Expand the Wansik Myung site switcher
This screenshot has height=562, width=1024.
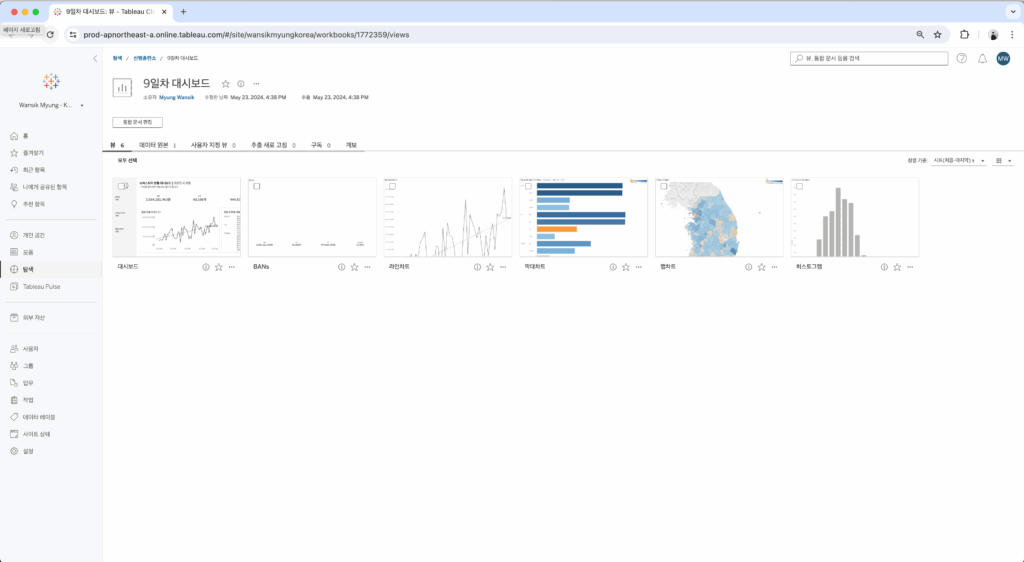[x=52, y=105]
